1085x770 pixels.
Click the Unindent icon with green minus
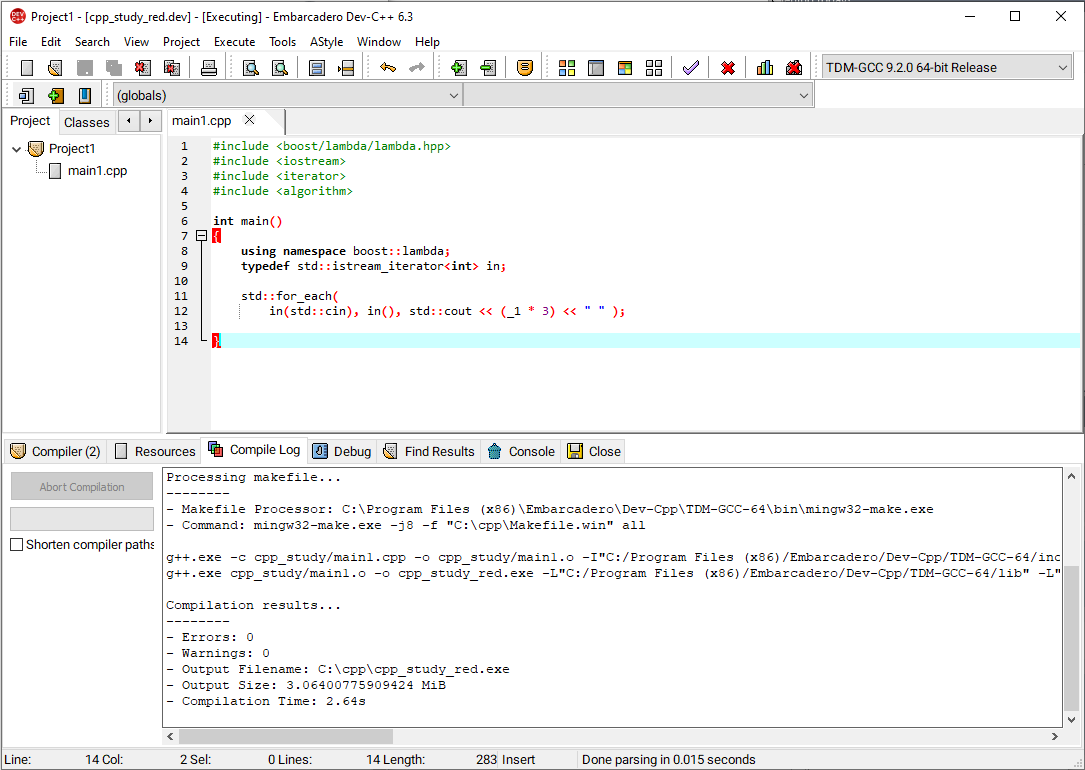488,68
